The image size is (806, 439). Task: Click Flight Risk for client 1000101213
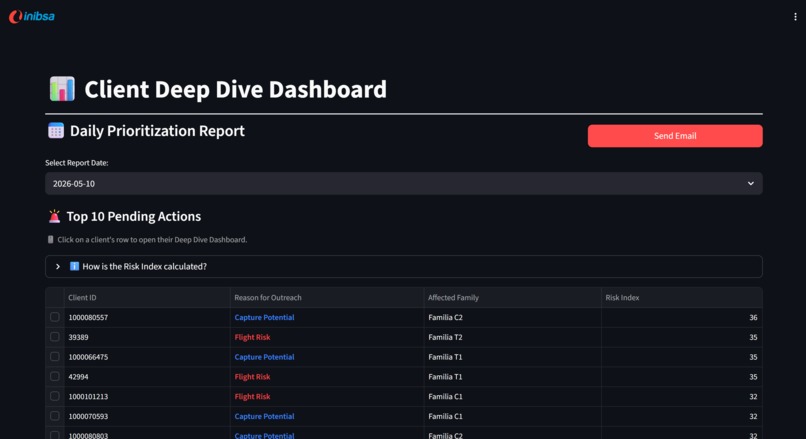[x=252, y=397]
